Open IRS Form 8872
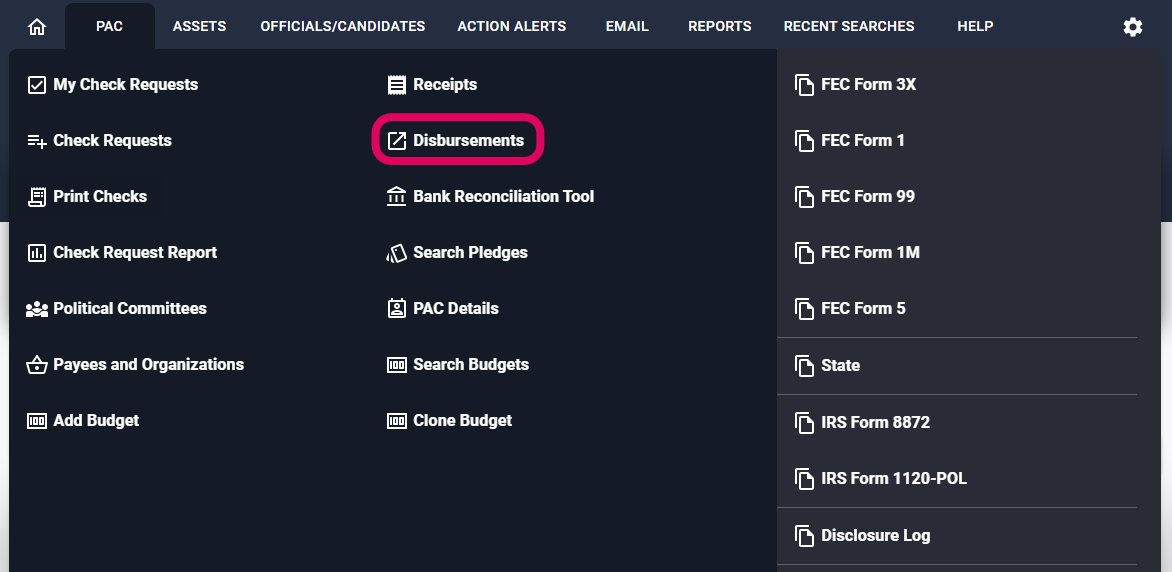This screenshot has height=572, width=1172. pyautogui.click(x=875, y=422)
